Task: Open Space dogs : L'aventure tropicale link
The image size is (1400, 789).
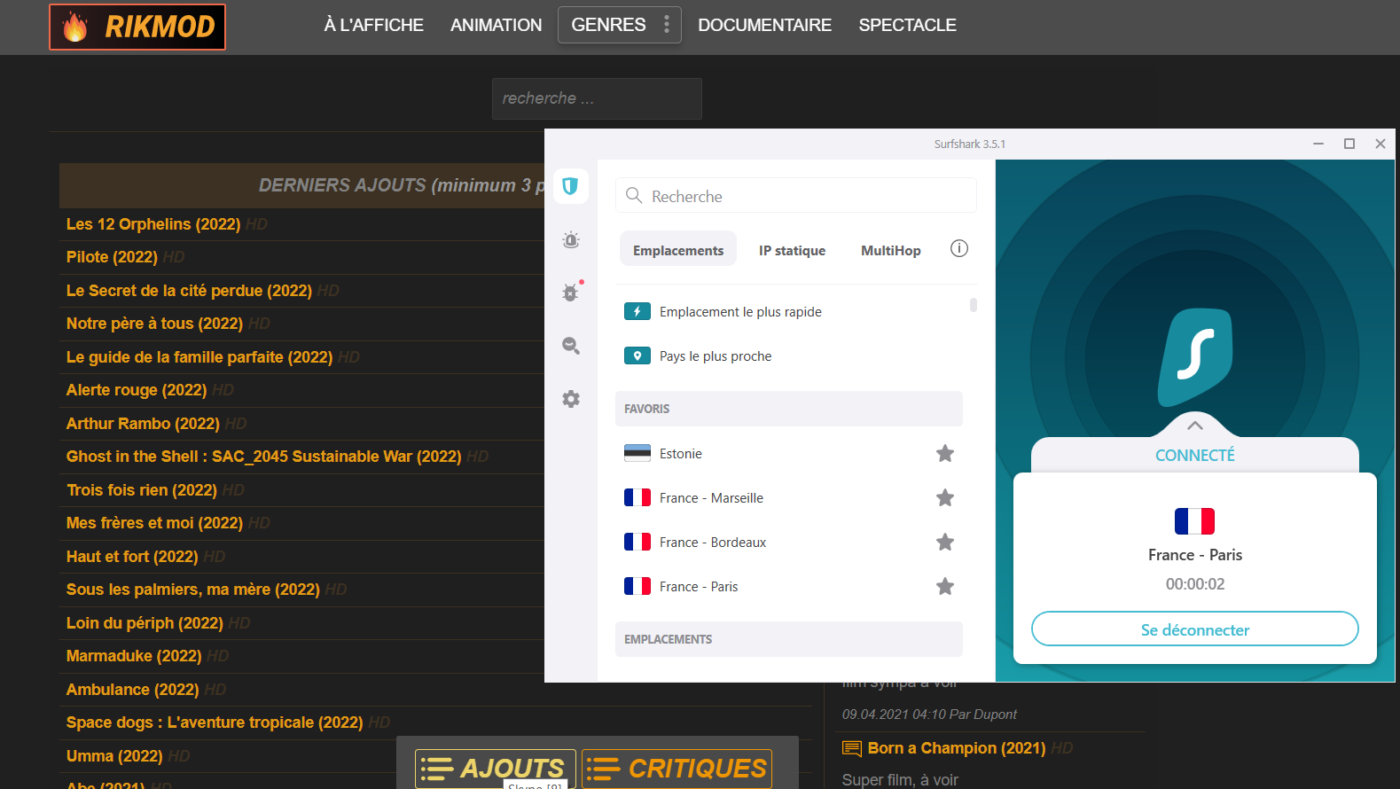Action: [x=215, y=722]
